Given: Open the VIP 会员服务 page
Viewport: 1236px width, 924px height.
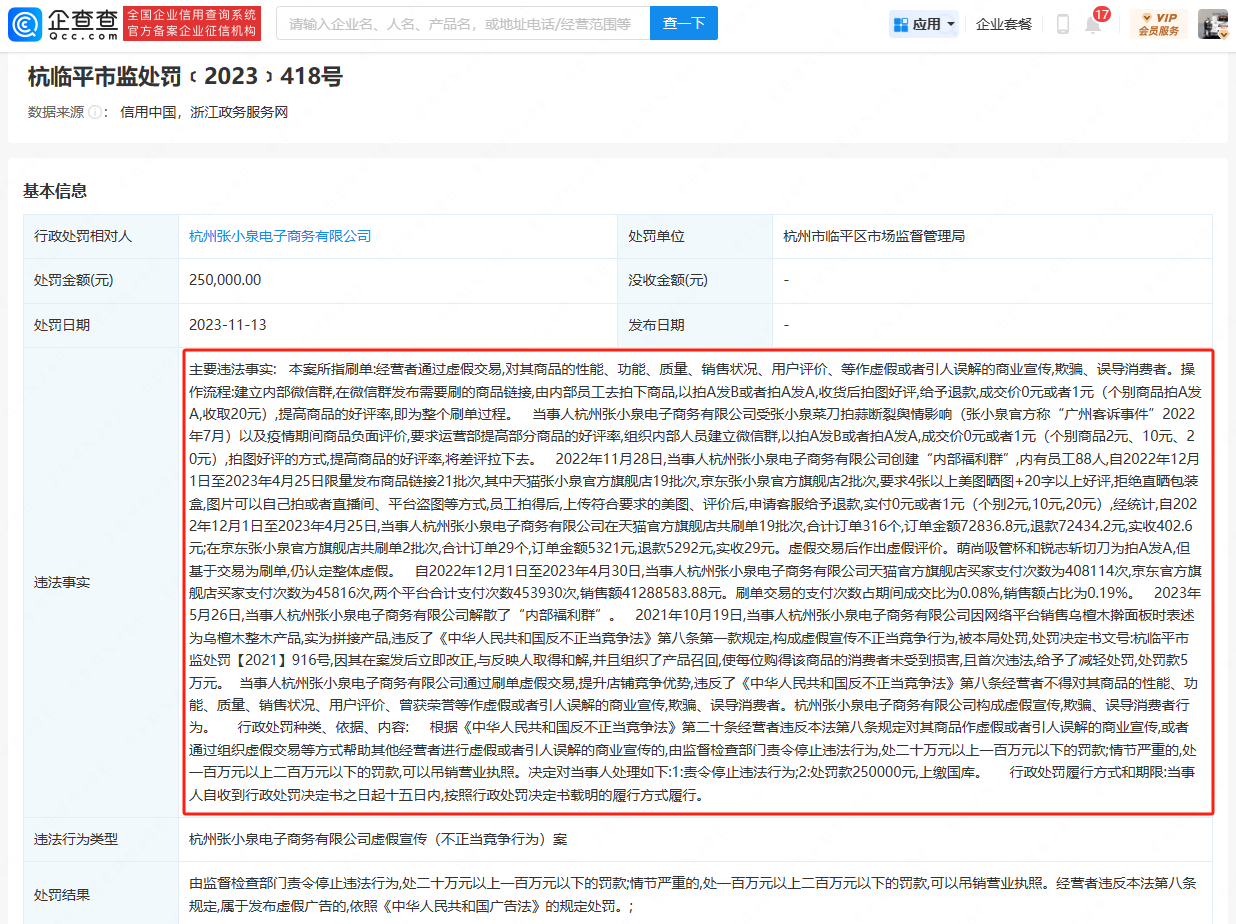Looking at the screenshot, I should (x=1158, y=24).
